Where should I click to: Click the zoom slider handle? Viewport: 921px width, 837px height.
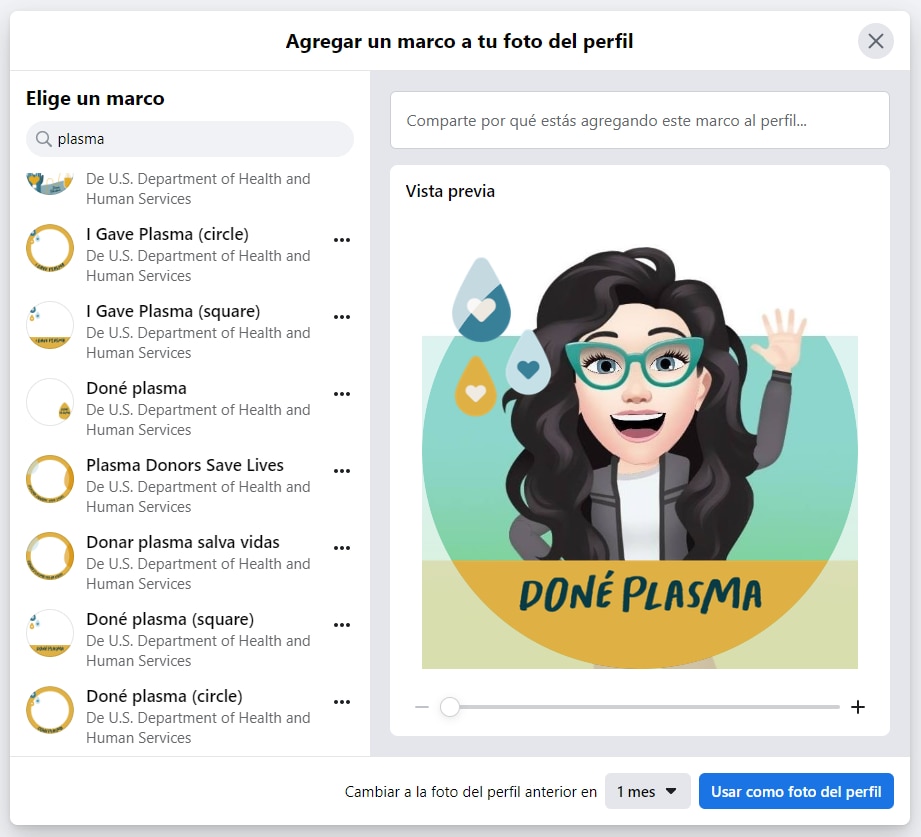coord(450,707)
